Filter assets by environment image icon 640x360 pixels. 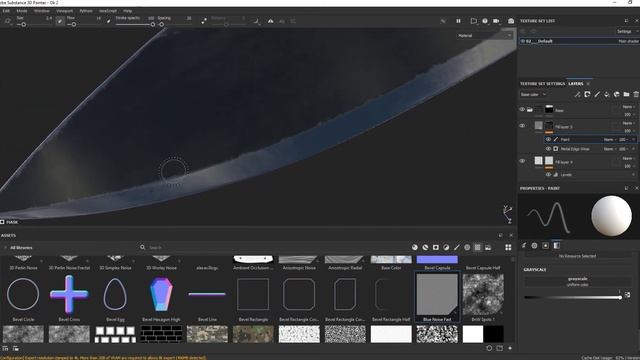pos(488,247)
